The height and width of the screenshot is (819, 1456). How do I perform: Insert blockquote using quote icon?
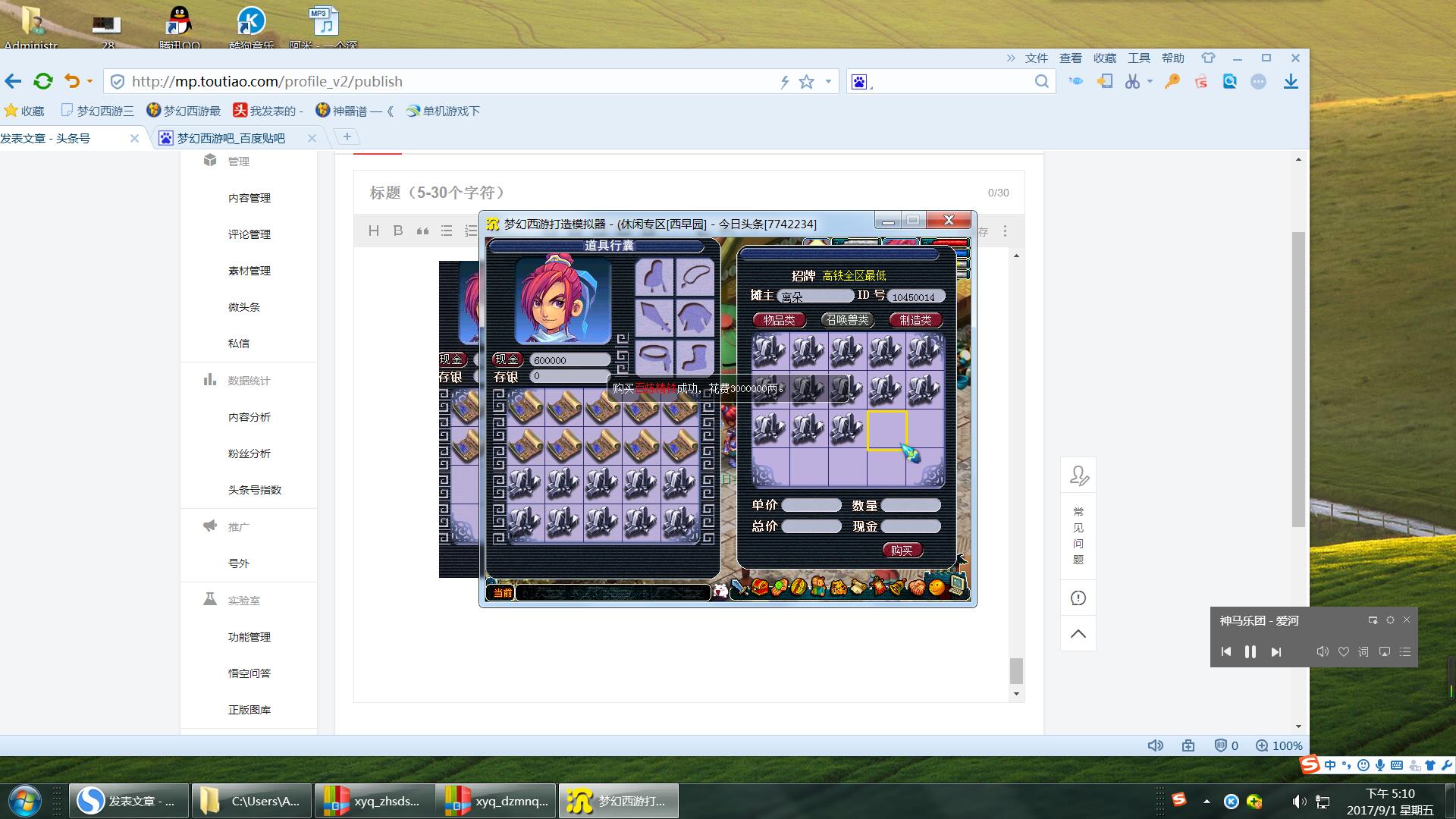click(x=422, y=231)
